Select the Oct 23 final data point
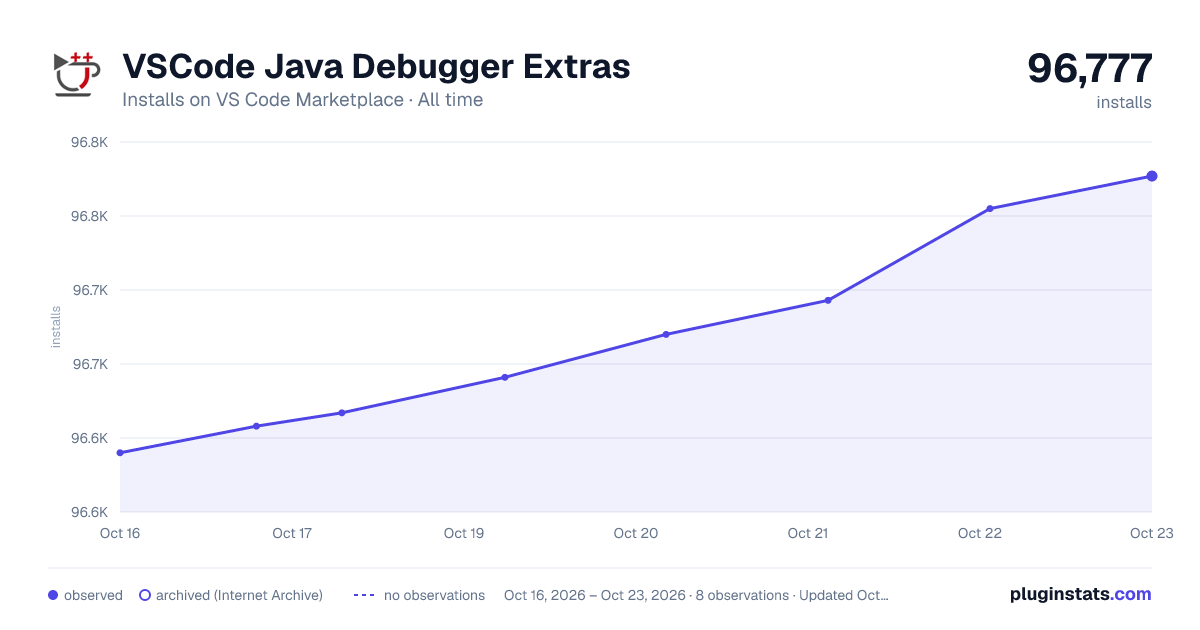Screen dimensions: 1200x630 pos(1152,176)
